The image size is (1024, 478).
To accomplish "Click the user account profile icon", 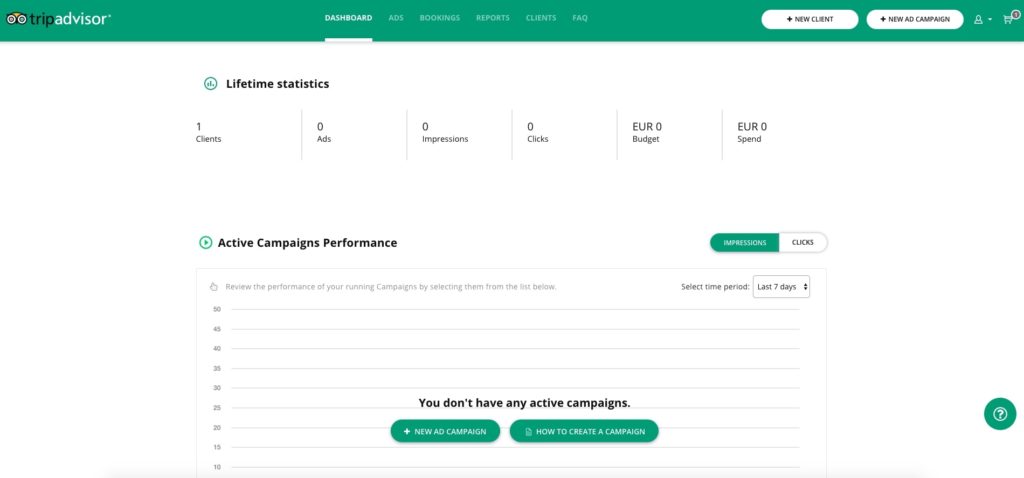I will [x=978, y=19].
